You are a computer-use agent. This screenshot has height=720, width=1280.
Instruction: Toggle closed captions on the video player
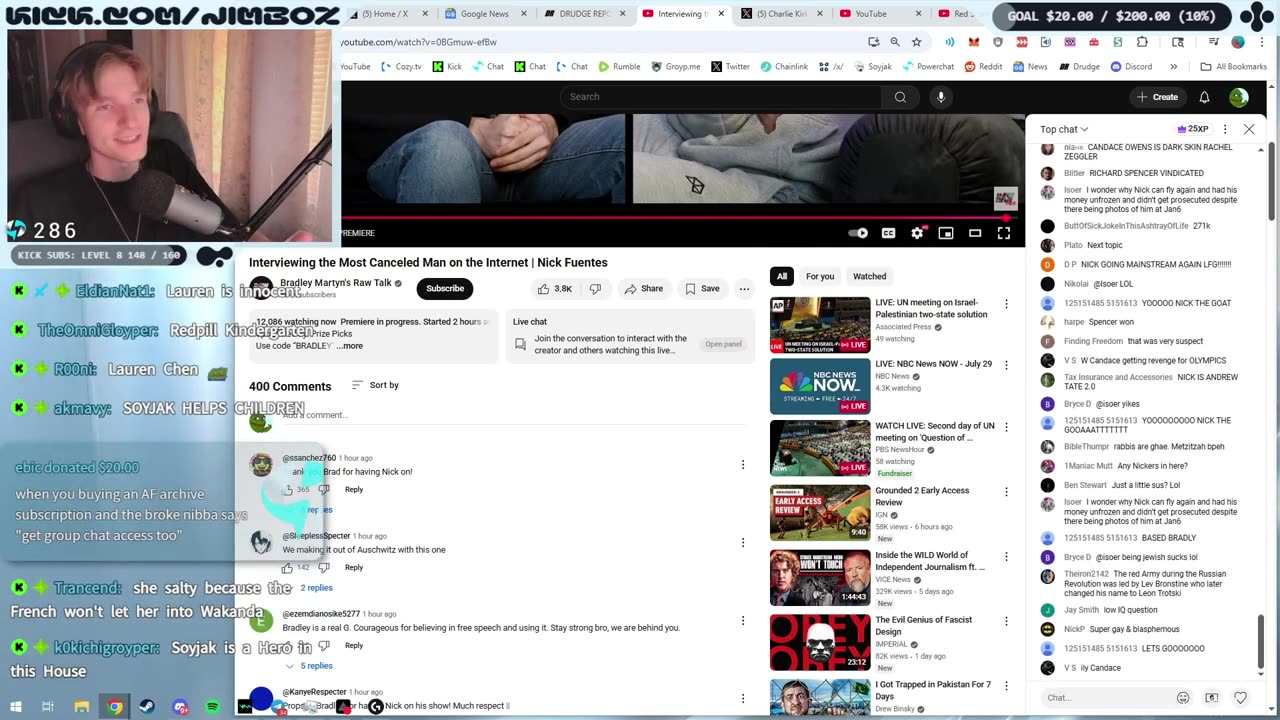[888, 233]
